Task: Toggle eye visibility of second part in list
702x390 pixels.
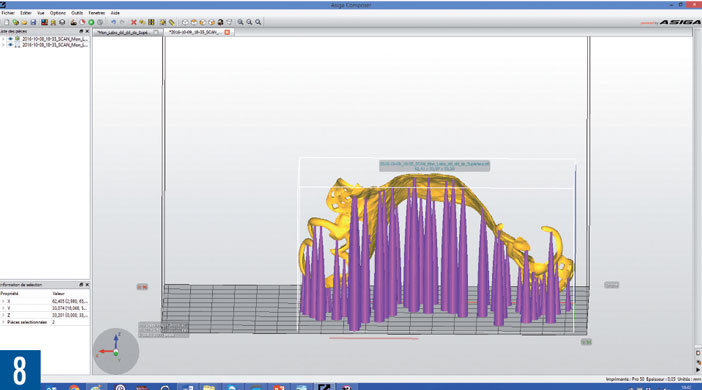Action: 11,45
